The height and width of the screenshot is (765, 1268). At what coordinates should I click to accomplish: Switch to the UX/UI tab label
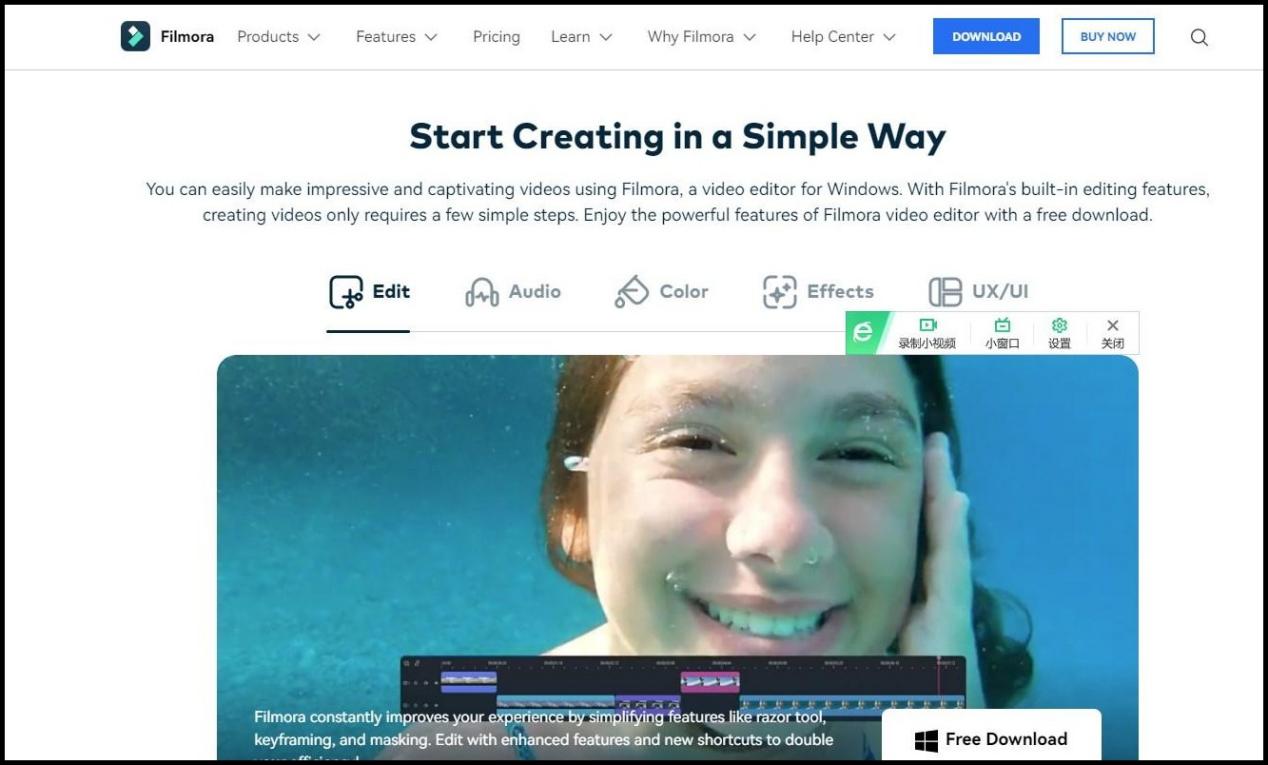point(1000,291)
